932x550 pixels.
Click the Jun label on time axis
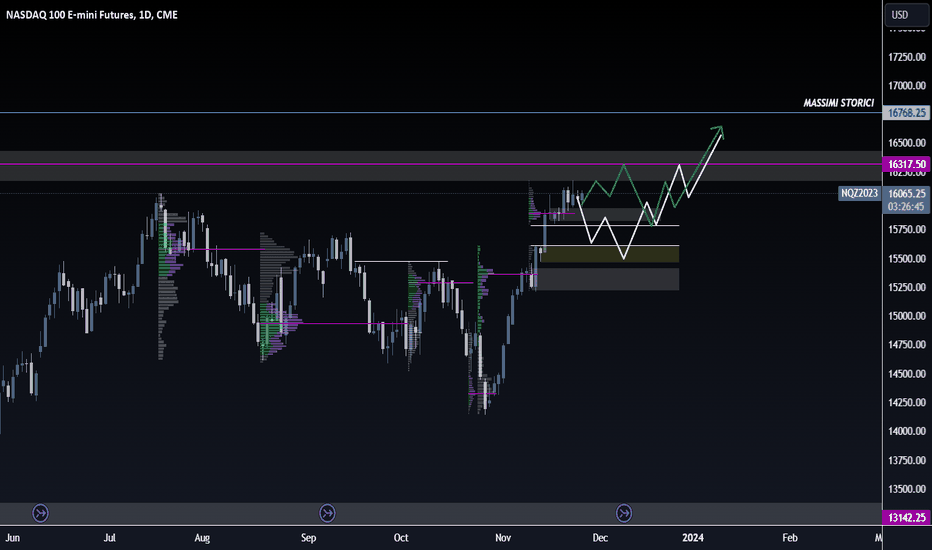tap(12, 538)
